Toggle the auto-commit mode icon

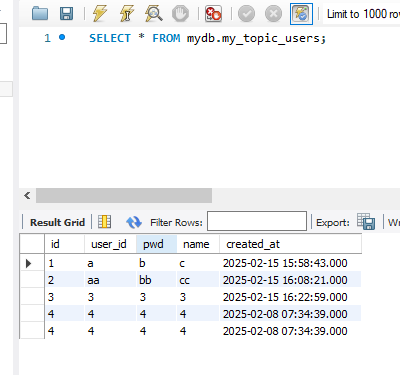pyautogui.click(x=301, y=14)
